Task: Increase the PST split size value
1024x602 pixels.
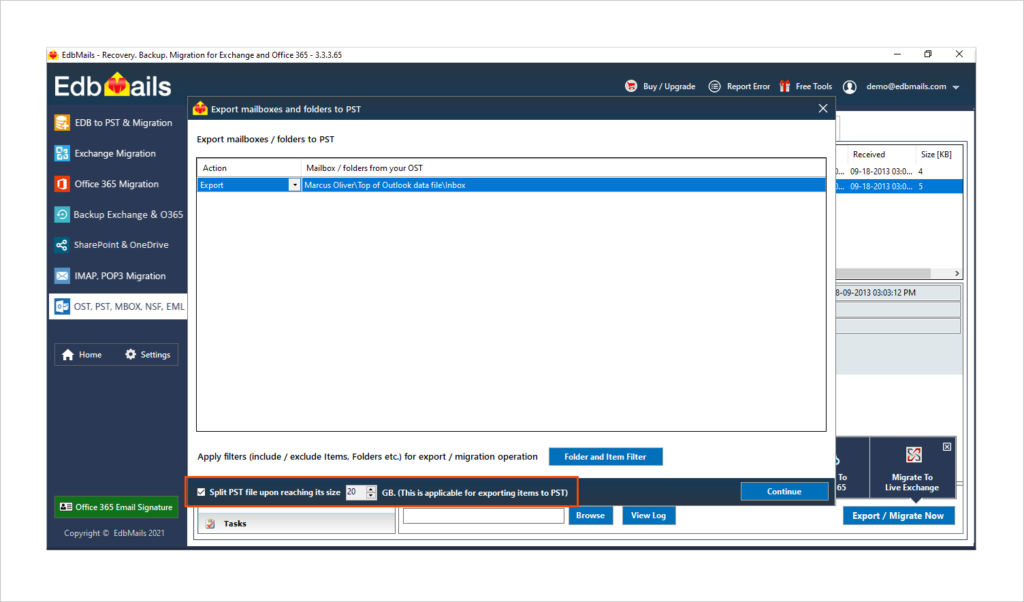Action: coord(371,489)
